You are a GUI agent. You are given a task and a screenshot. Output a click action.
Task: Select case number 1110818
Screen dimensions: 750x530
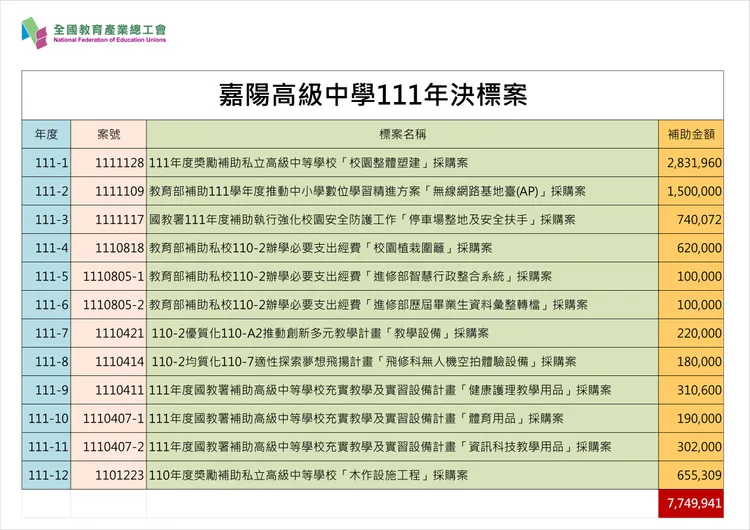click(x=109, y=248)
